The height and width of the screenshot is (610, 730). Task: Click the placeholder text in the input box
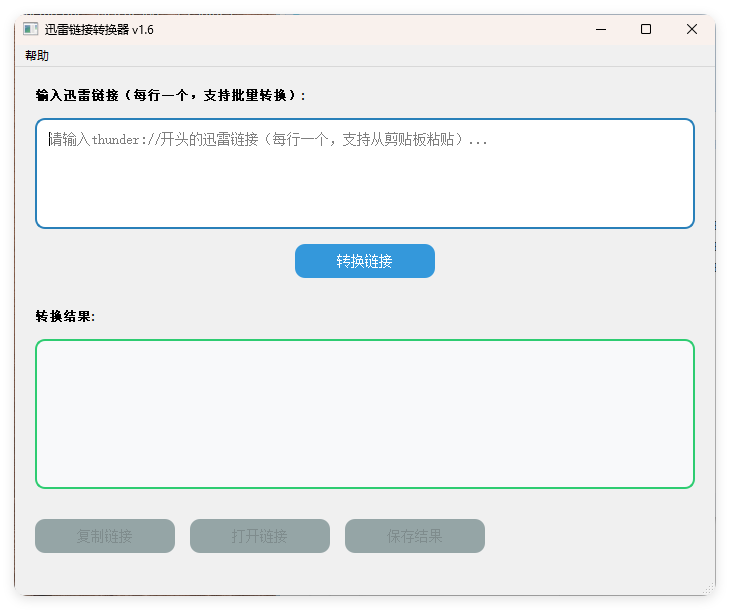268,140
